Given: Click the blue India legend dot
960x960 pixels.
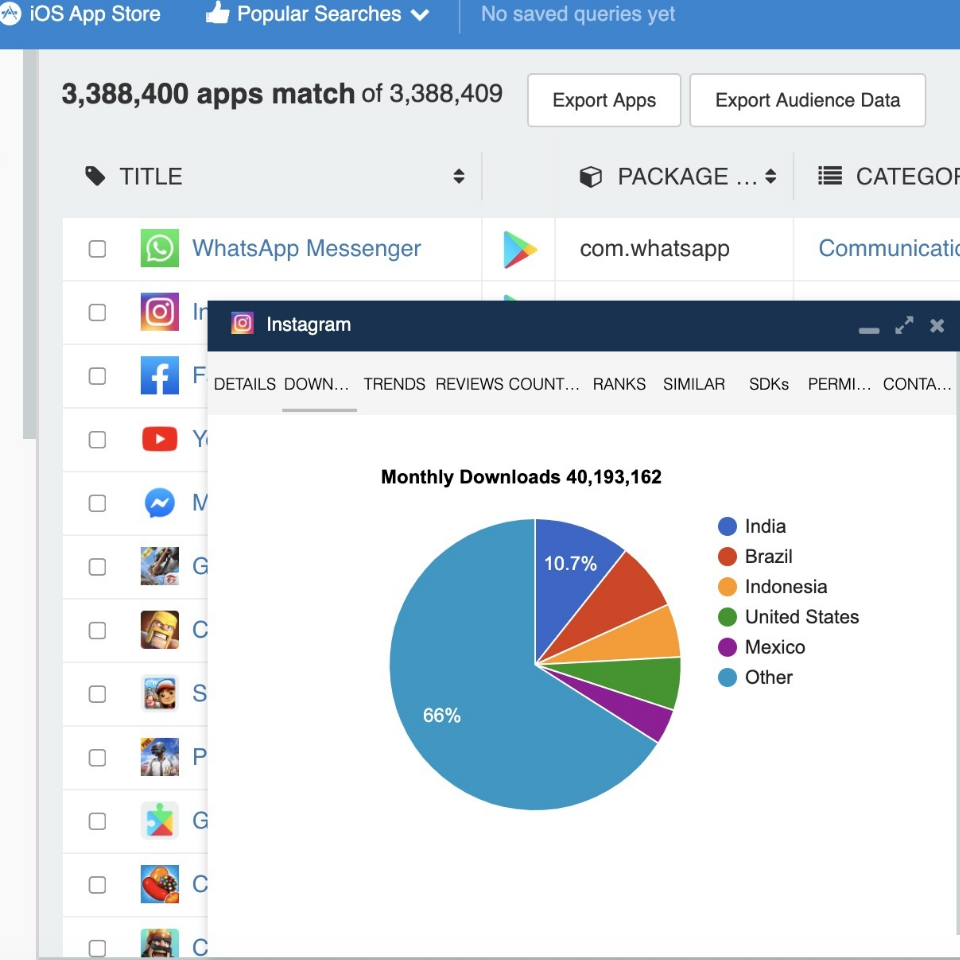Looking at the screenshot, I should (727, 526).
